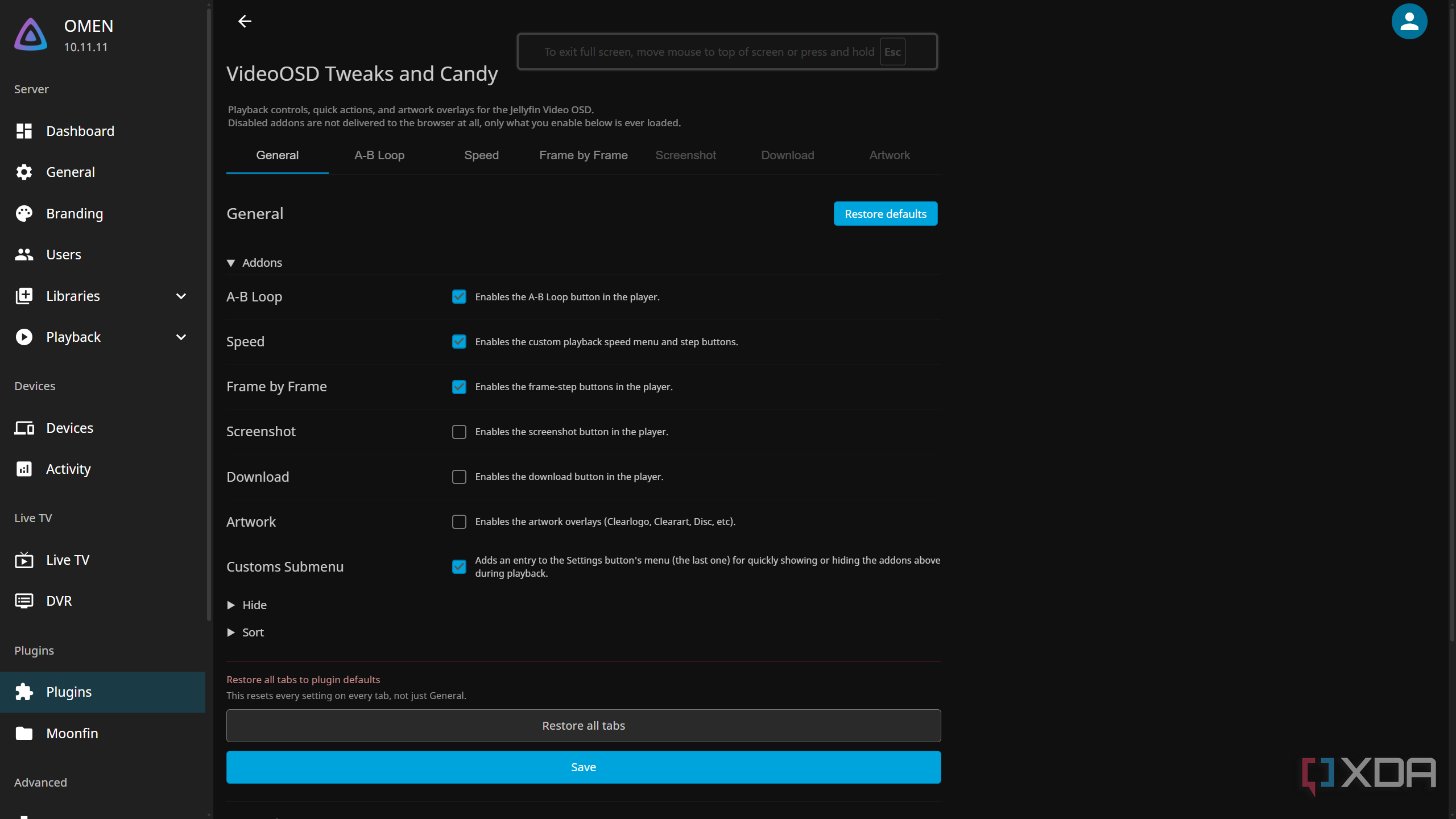The width and height of the screenshot is (1456, 819).
Task: Click the Users people icon
Action: tap(24, 254)
